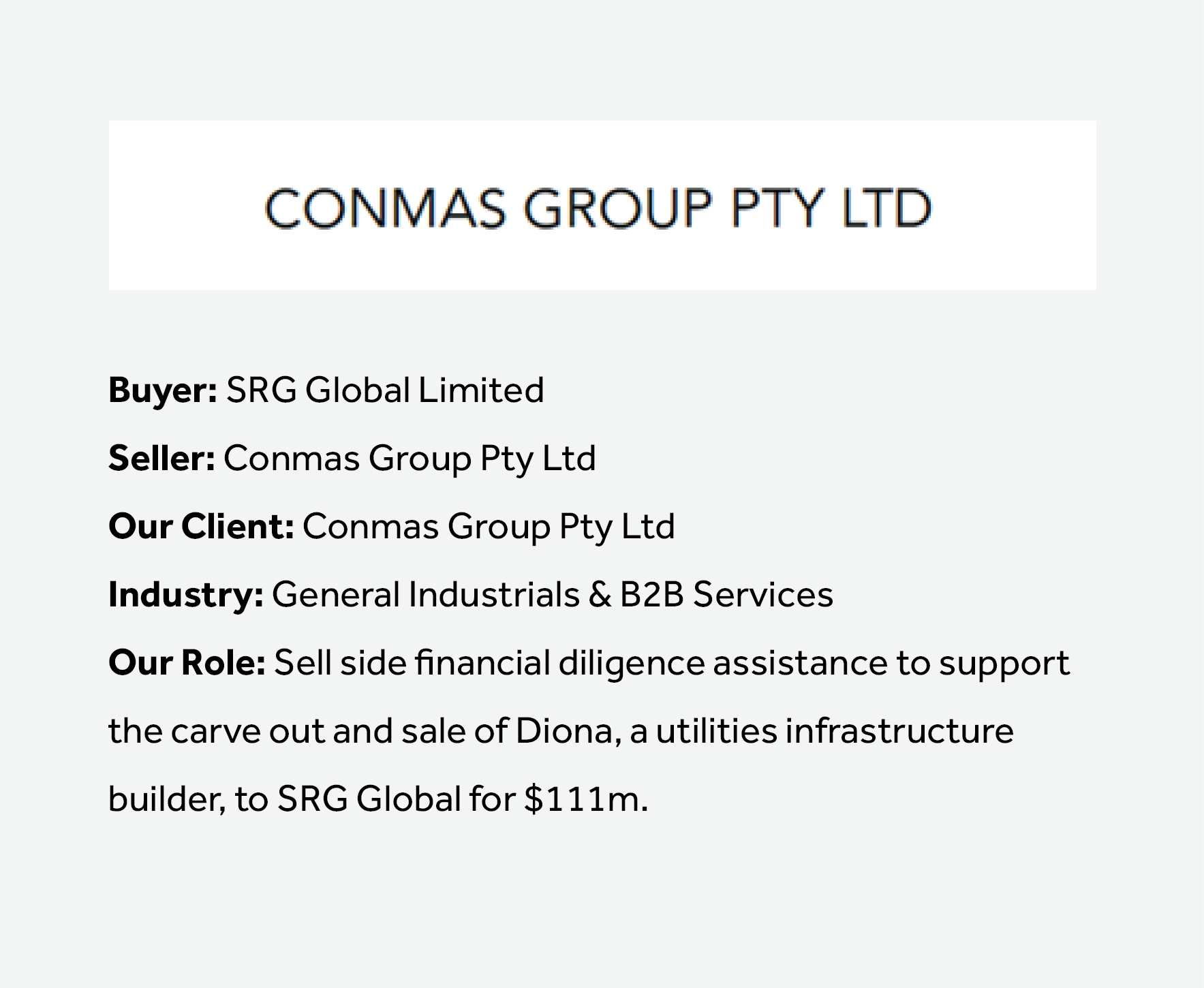Click the $111m sale amount
This screenshot has width=1204, height=988.
[x=585, y=799]
